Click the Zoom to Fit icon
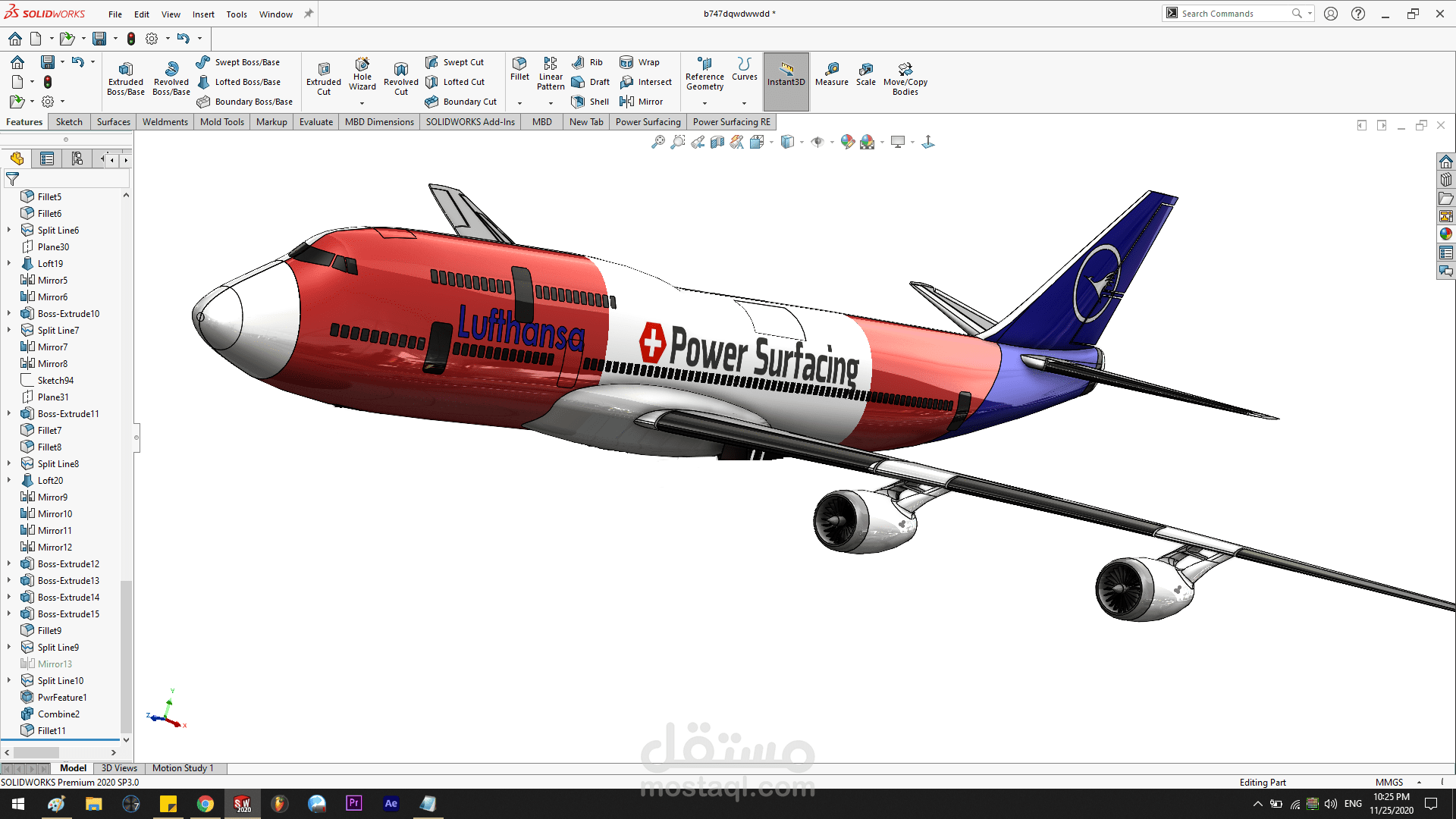The height and width of the screenshot is (819, 1456). click(x=657, y=142)
